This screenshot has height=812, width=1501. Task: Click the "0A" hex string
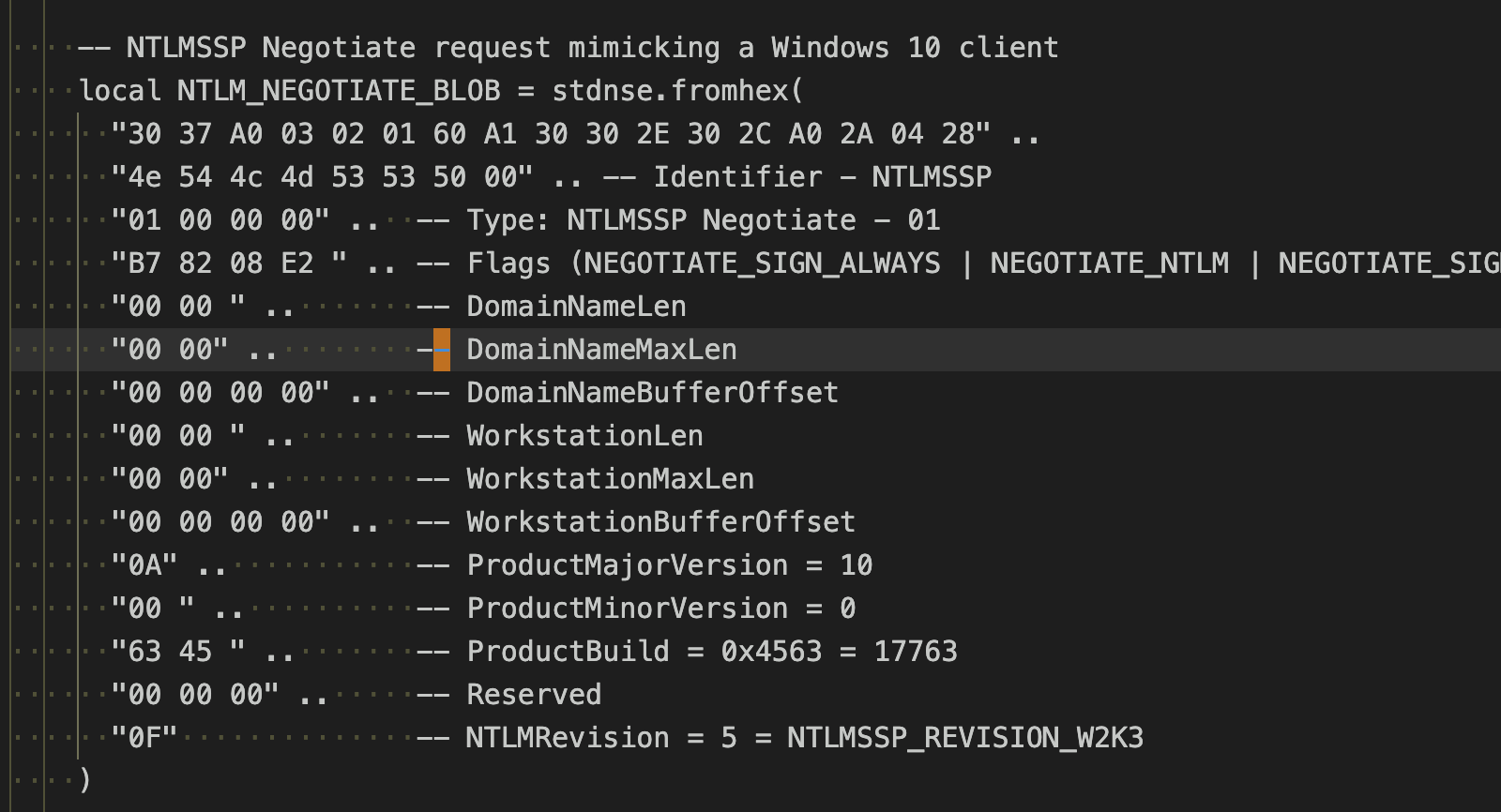click(144, 565)
